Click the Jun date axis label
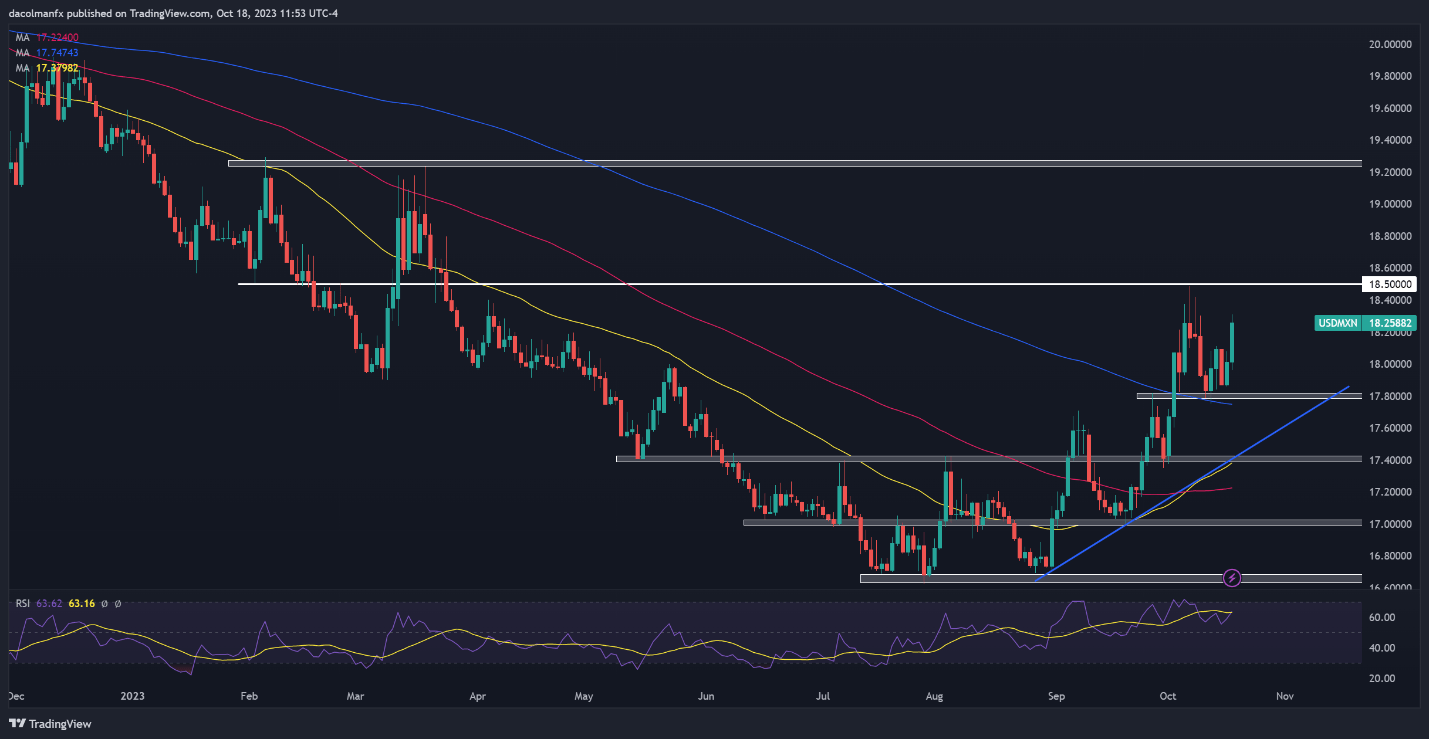This screenshot has height=739, width=1429. [706, 695]
